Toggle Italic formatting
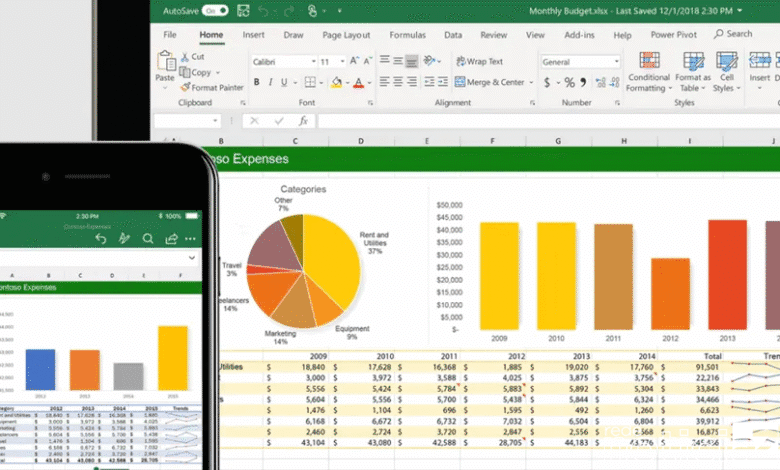The width and height of the screenshot is (780, 470). pos(270,82)
